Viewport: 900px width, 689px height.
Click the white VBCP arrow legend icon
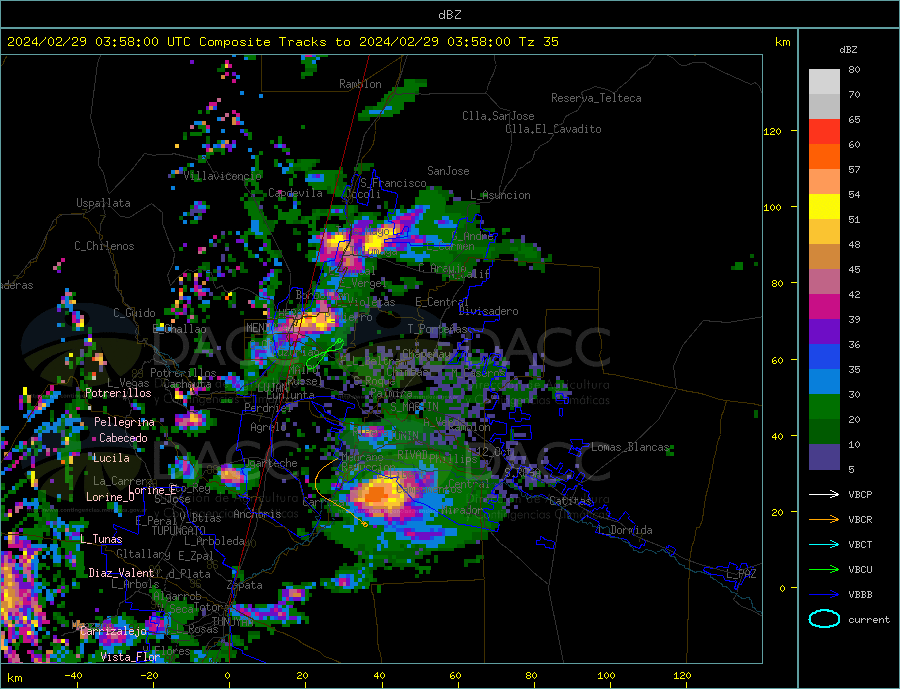[x=824, y=494]
